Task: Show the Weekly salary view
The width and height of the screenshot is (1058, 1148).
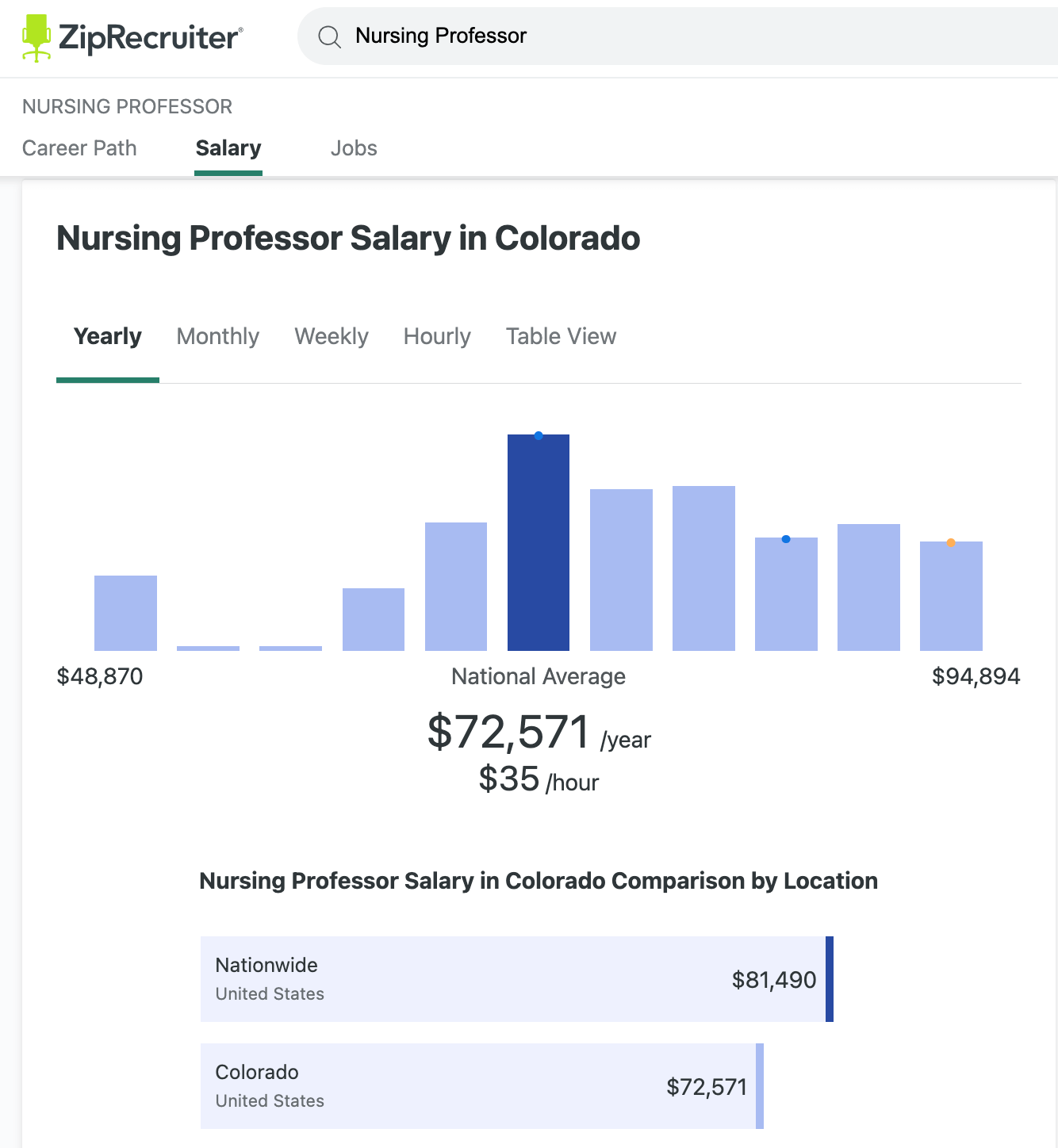Action: coord(332,336)
